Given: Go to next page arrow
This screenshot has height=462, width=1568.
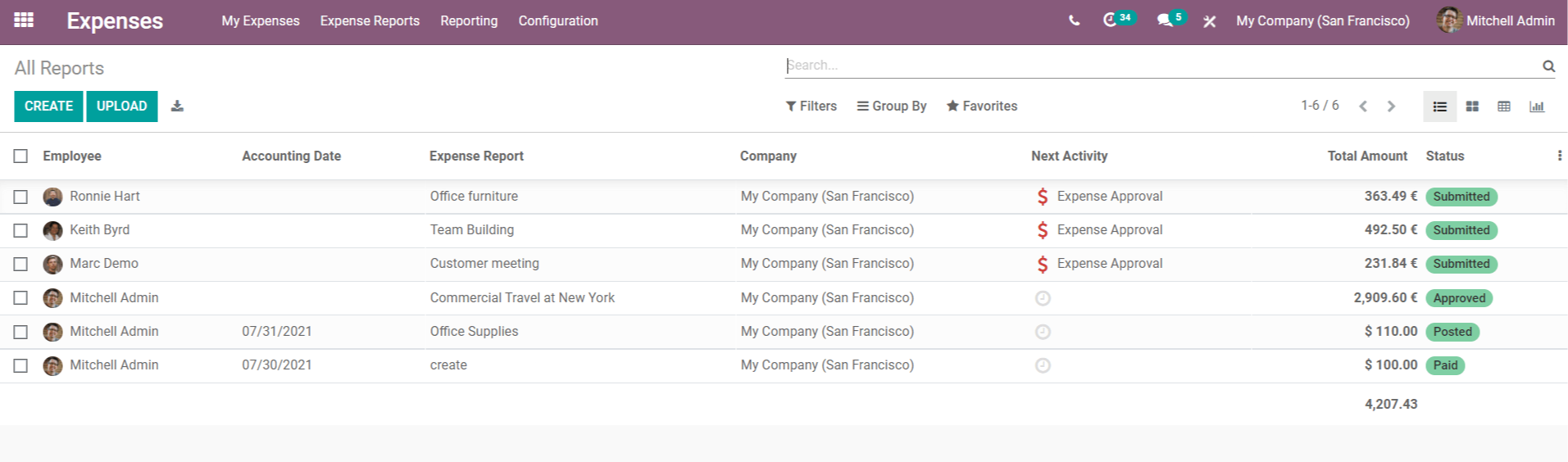Looking at the screenshot, I should (1391, 106).
